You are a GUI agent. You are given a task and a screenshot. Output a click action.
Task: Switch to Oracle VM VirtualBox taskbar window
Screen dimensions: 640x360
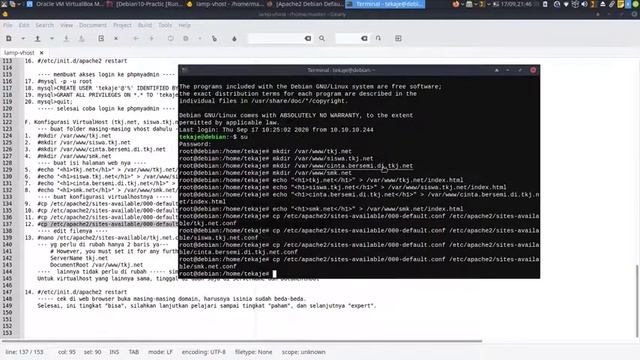65,4
